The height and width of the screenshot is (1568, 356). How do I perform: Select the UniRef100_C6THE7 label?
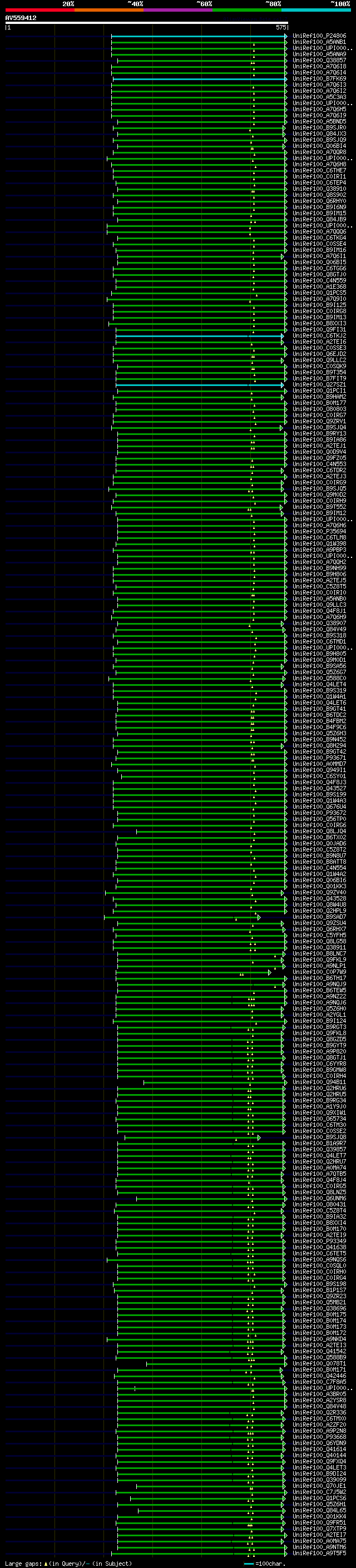pos(319,170)
